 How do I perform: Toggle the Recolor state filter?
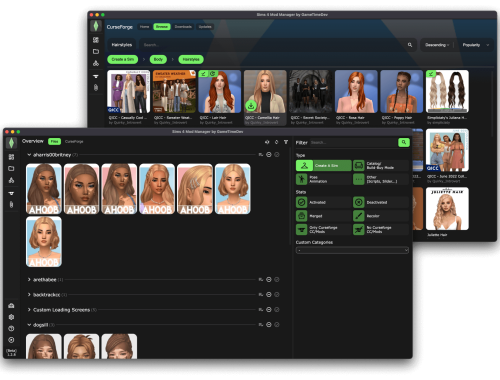381,216
